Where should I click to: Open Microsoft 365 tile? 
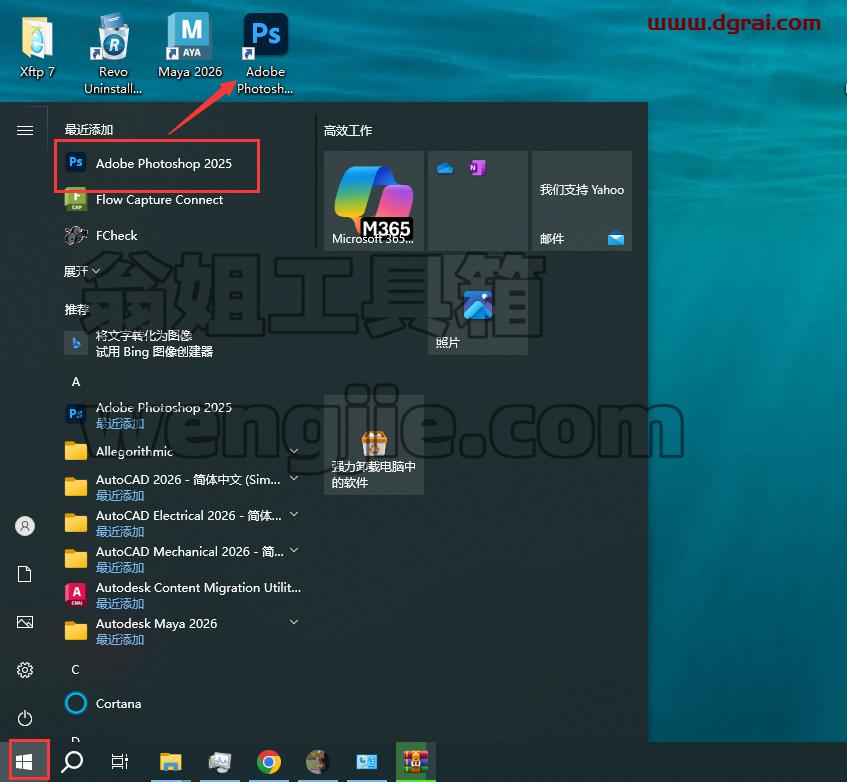tap(374, 200)
